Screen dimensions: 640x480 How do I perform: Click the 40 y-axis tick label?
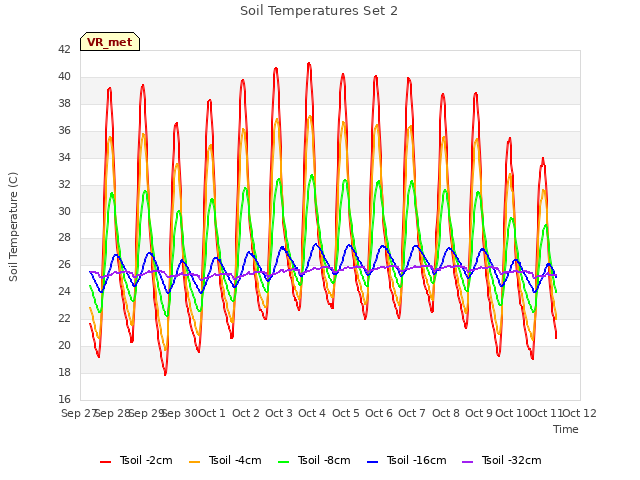point(64,77)
